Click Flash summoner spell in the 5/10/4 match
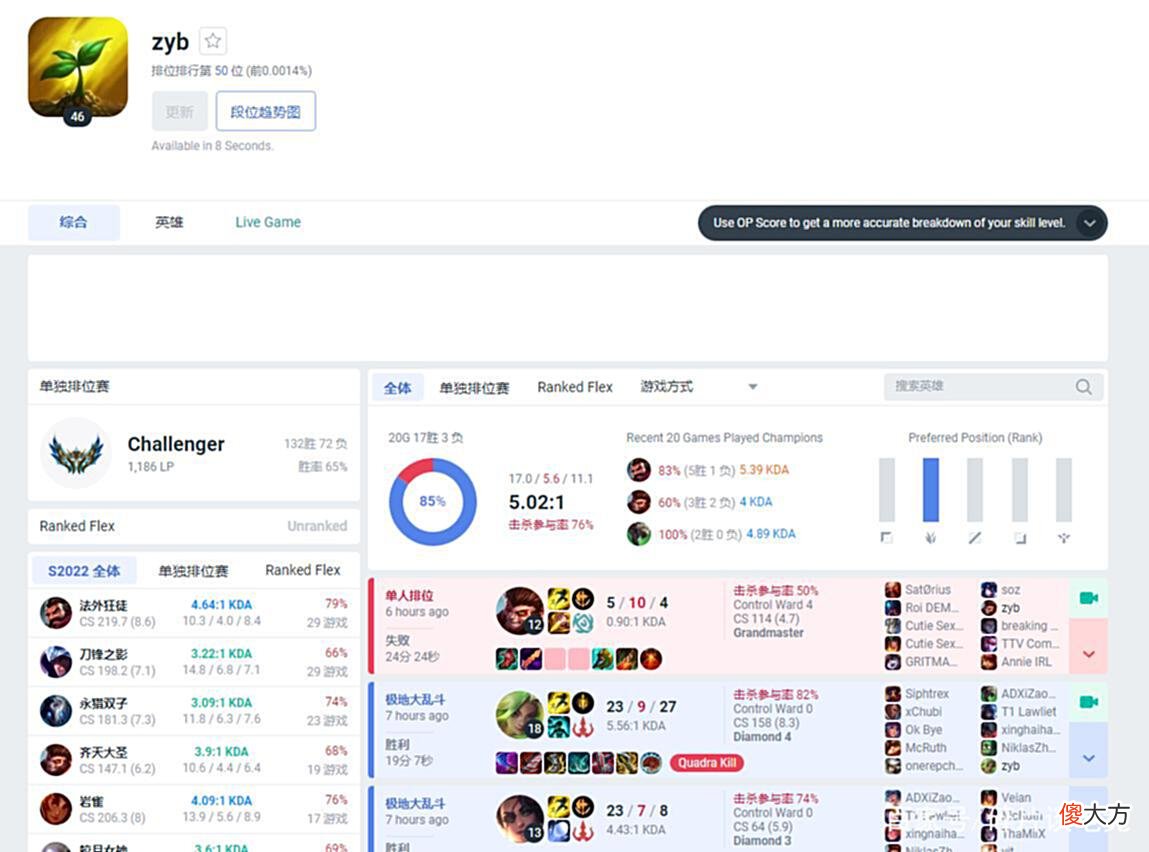Screen dimensions: 1149x852 click(558, 599)
